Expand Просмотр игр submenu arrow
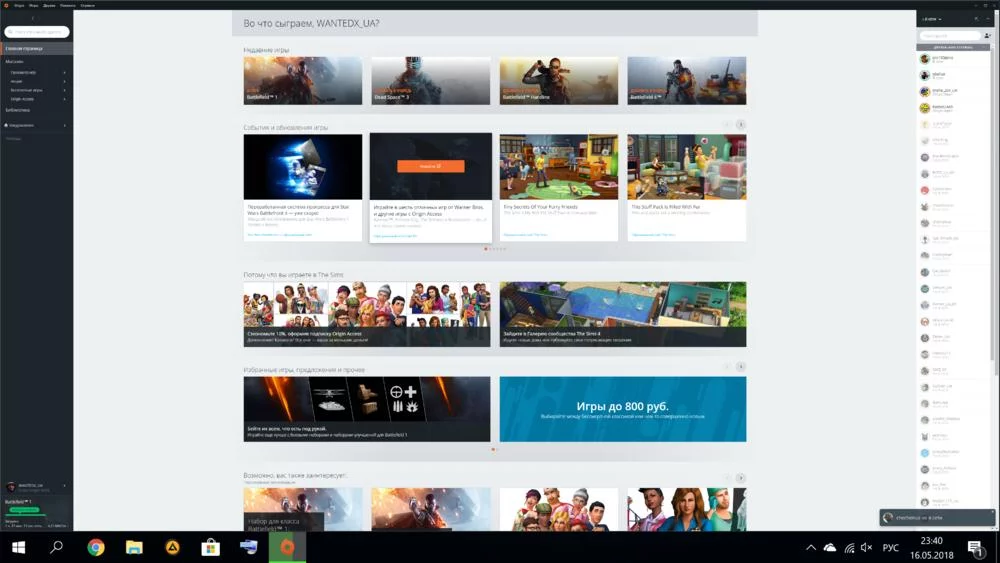 point(64,73)
